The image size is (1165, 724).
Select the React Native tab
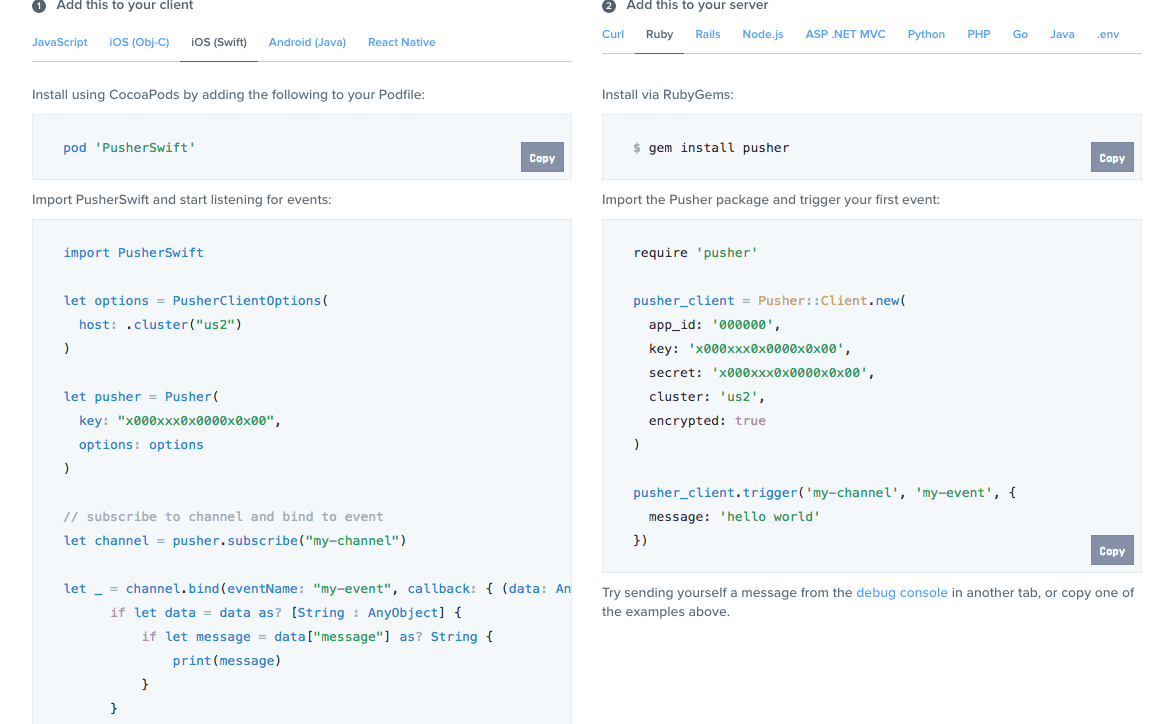(x=401, y=42)
